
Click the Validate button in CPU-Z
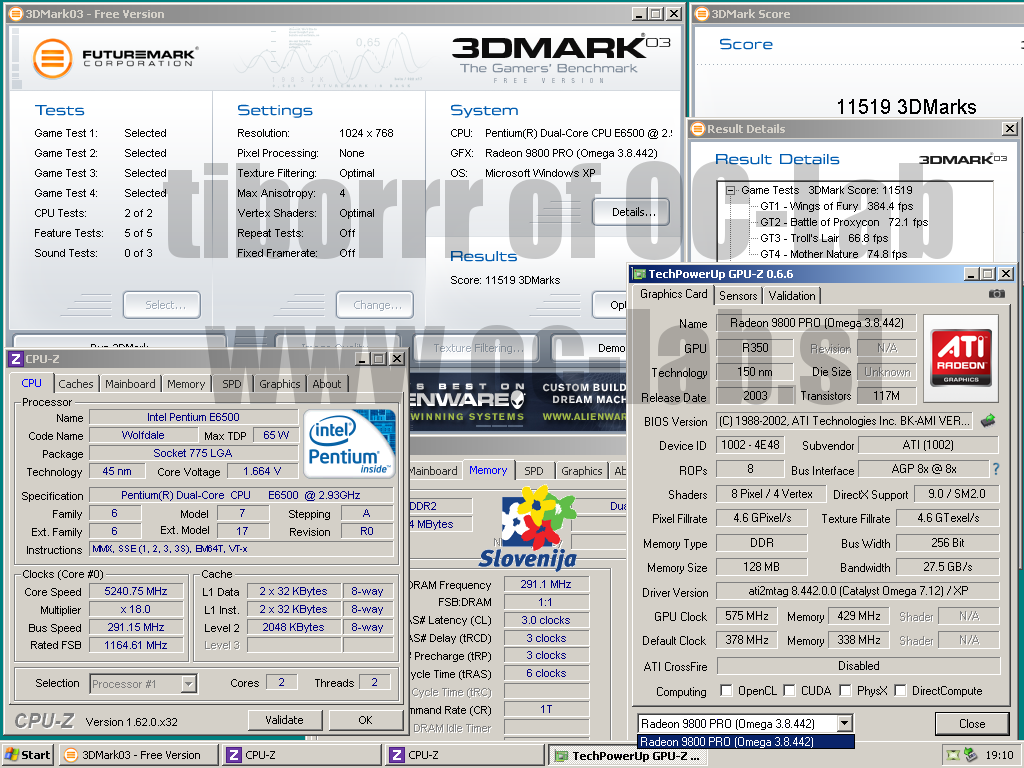(284, 720)
